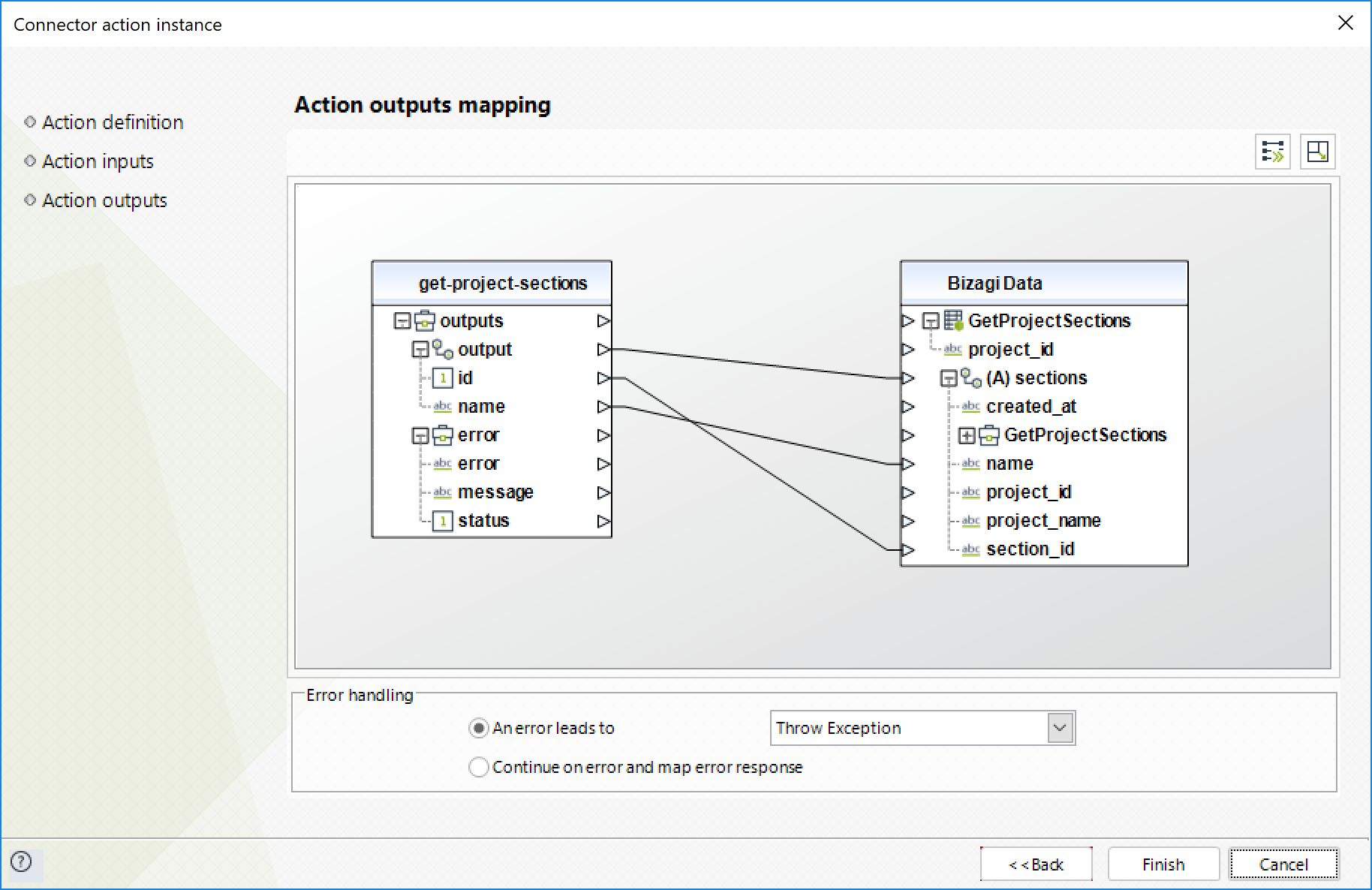The width and height of the screenshot is (1372, 890).
Task: Select the 'section_id' attribute
Action: coord(1030,549)
